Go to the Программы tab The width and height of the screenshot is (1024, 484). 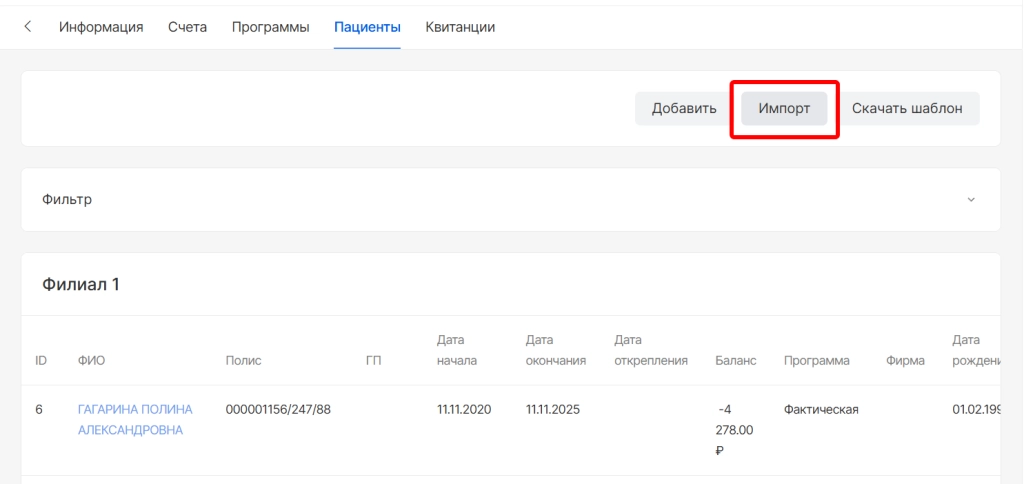click(x=270, y=27)
